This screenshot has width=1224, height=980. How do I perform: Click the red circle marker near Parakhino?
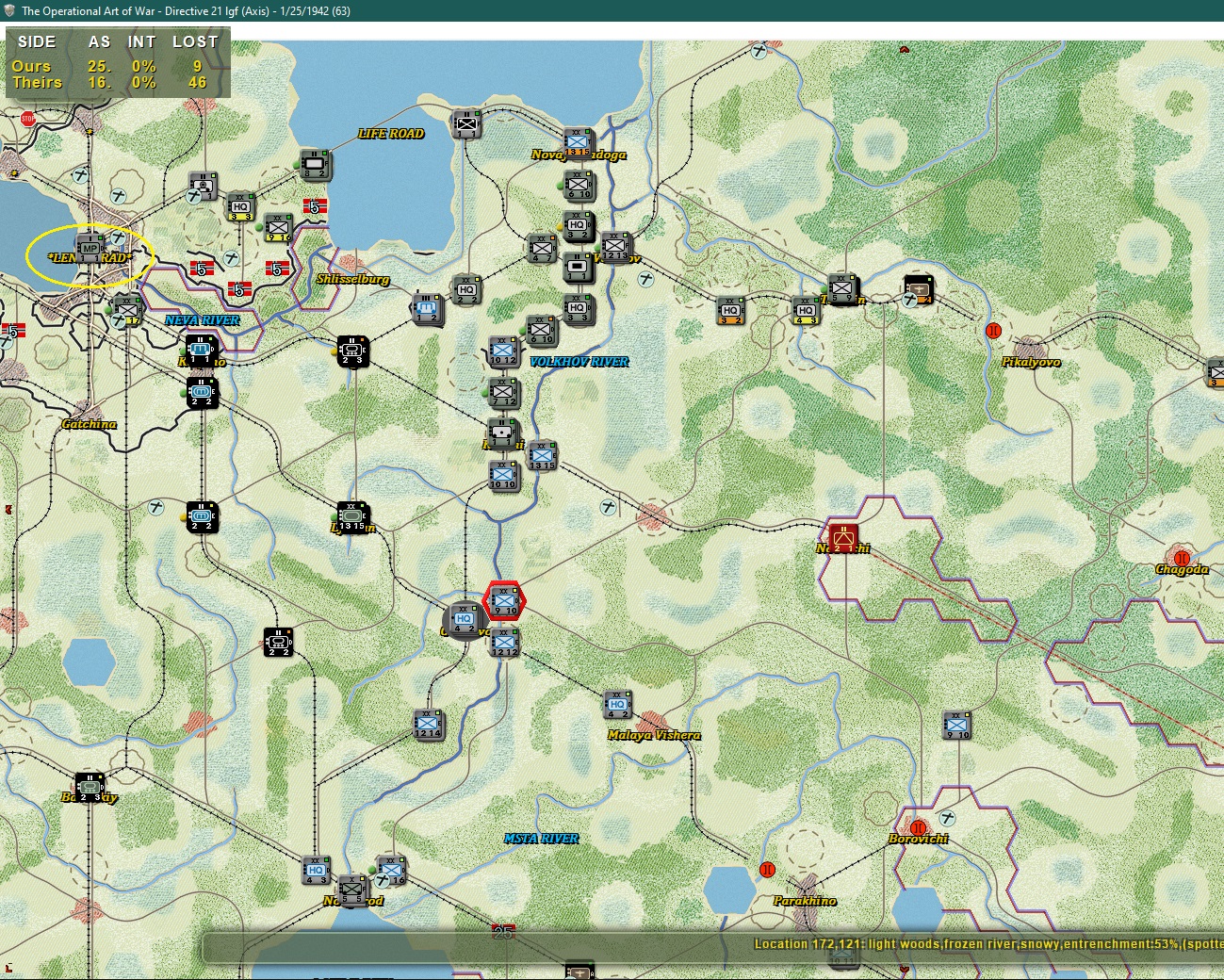(767, 869)
